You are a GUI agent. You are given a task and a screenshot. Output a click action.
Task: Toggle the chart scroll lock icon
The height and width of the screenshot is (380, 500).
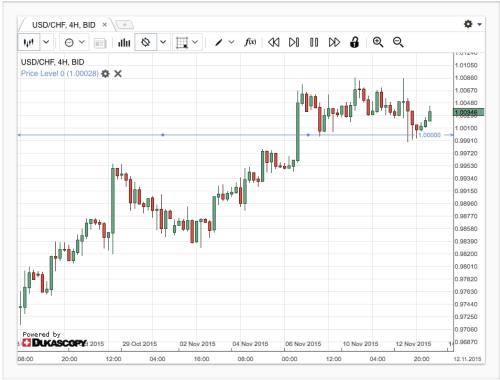point(354,42)
